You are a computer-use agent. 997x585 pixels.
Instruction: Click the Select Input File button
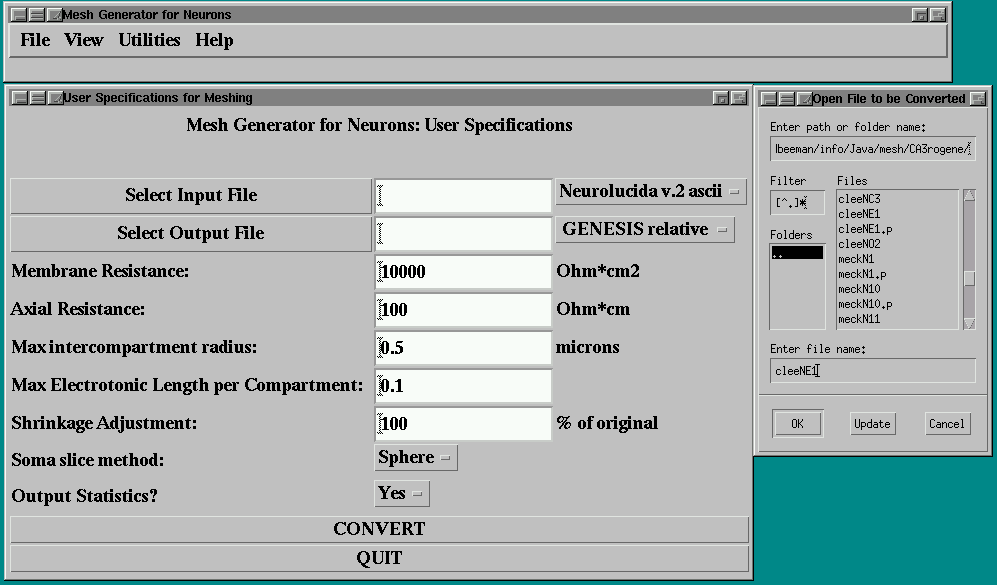point(191,195)
